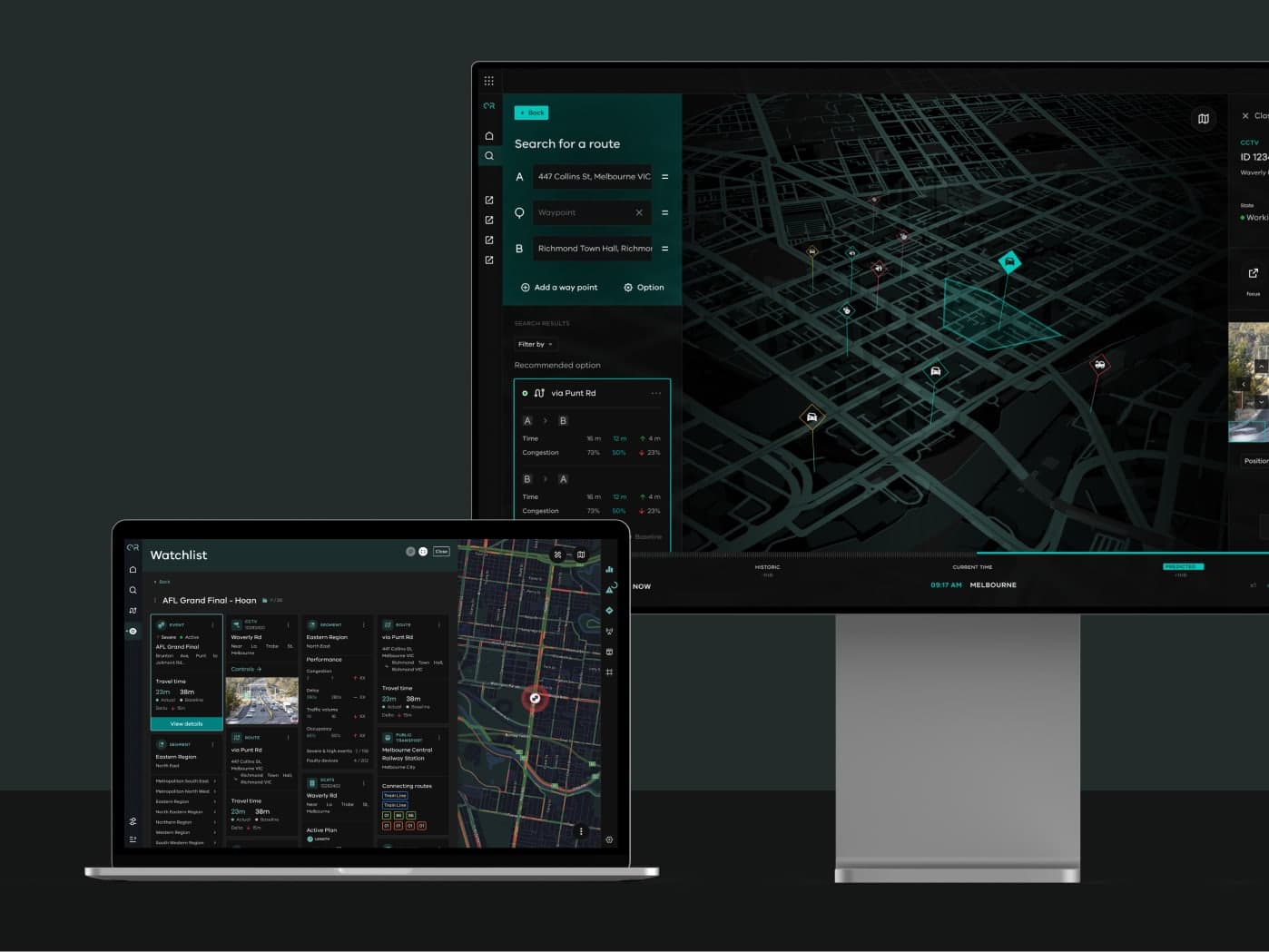
Task: Grab the reorder handle beside origin A
Action: pyautogui.click(x=664, y=177)
